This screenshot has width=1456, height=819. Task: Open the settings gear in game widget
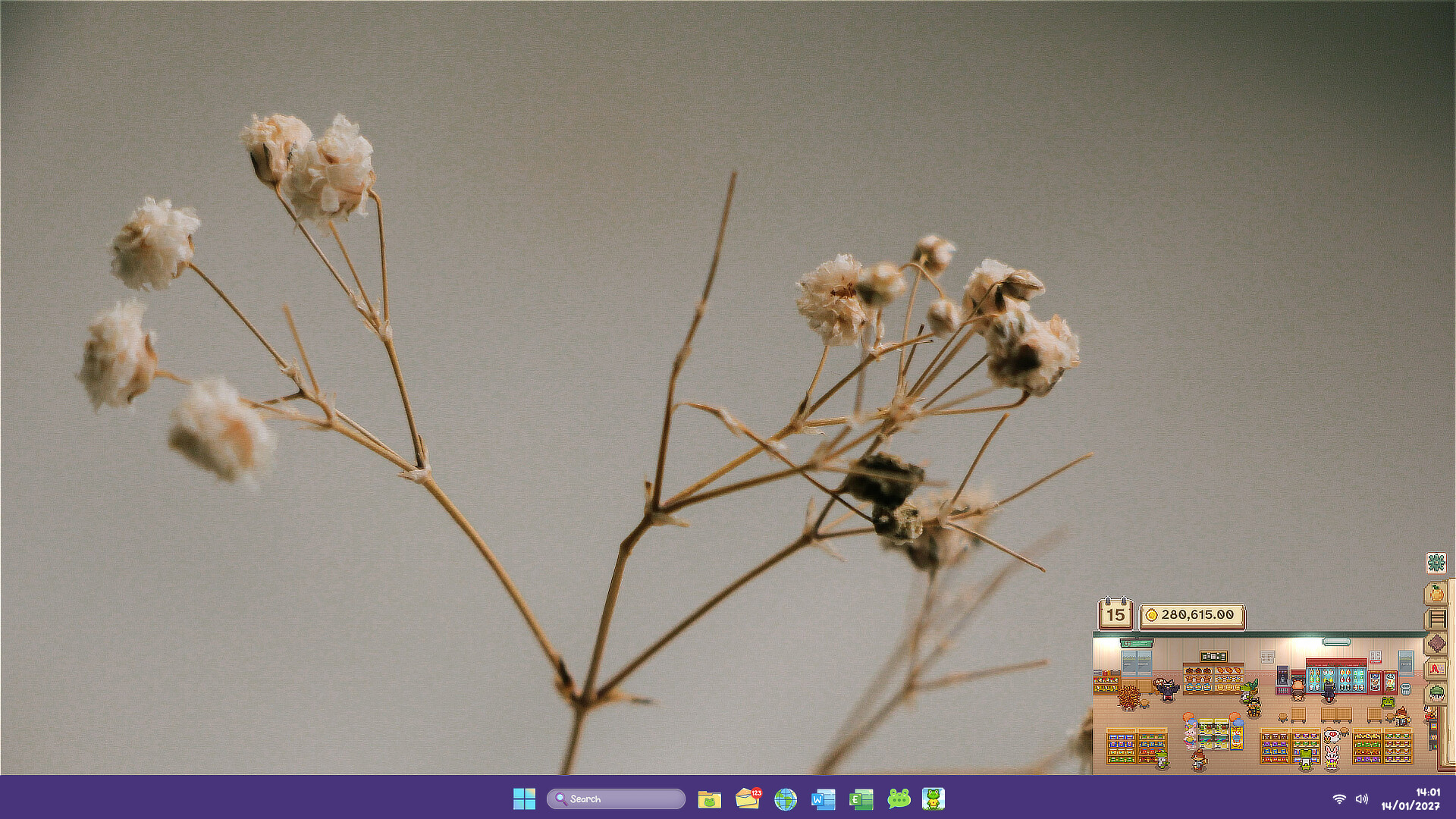click(x=1436, y=563)
